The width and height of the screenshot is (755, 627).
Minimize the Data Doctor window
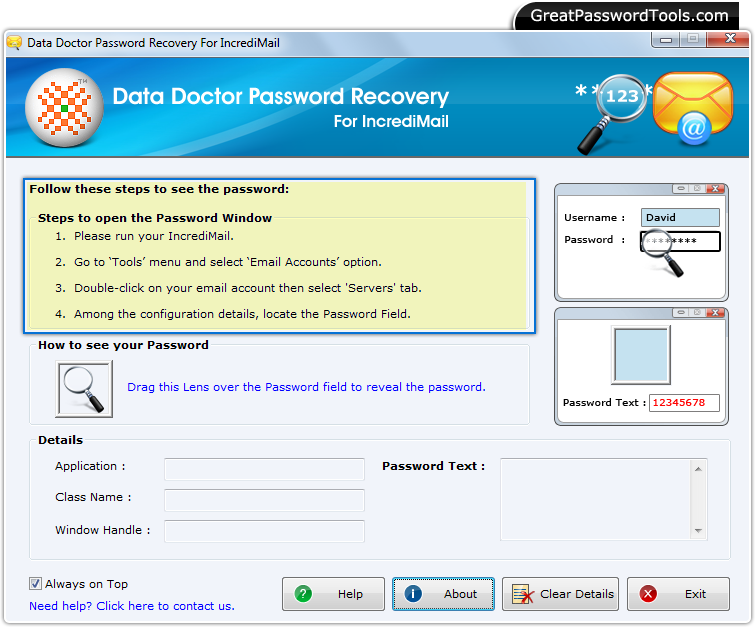point(666,39)
